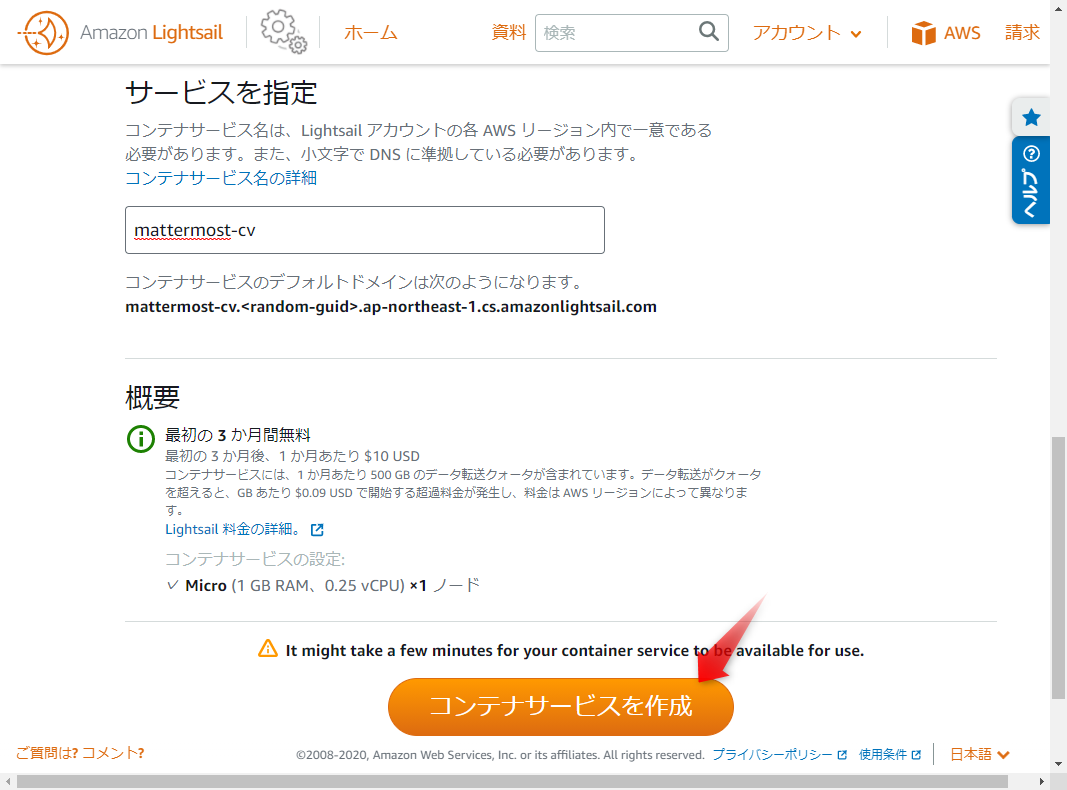Click the green info icon in 概要

tap(141, 439)
